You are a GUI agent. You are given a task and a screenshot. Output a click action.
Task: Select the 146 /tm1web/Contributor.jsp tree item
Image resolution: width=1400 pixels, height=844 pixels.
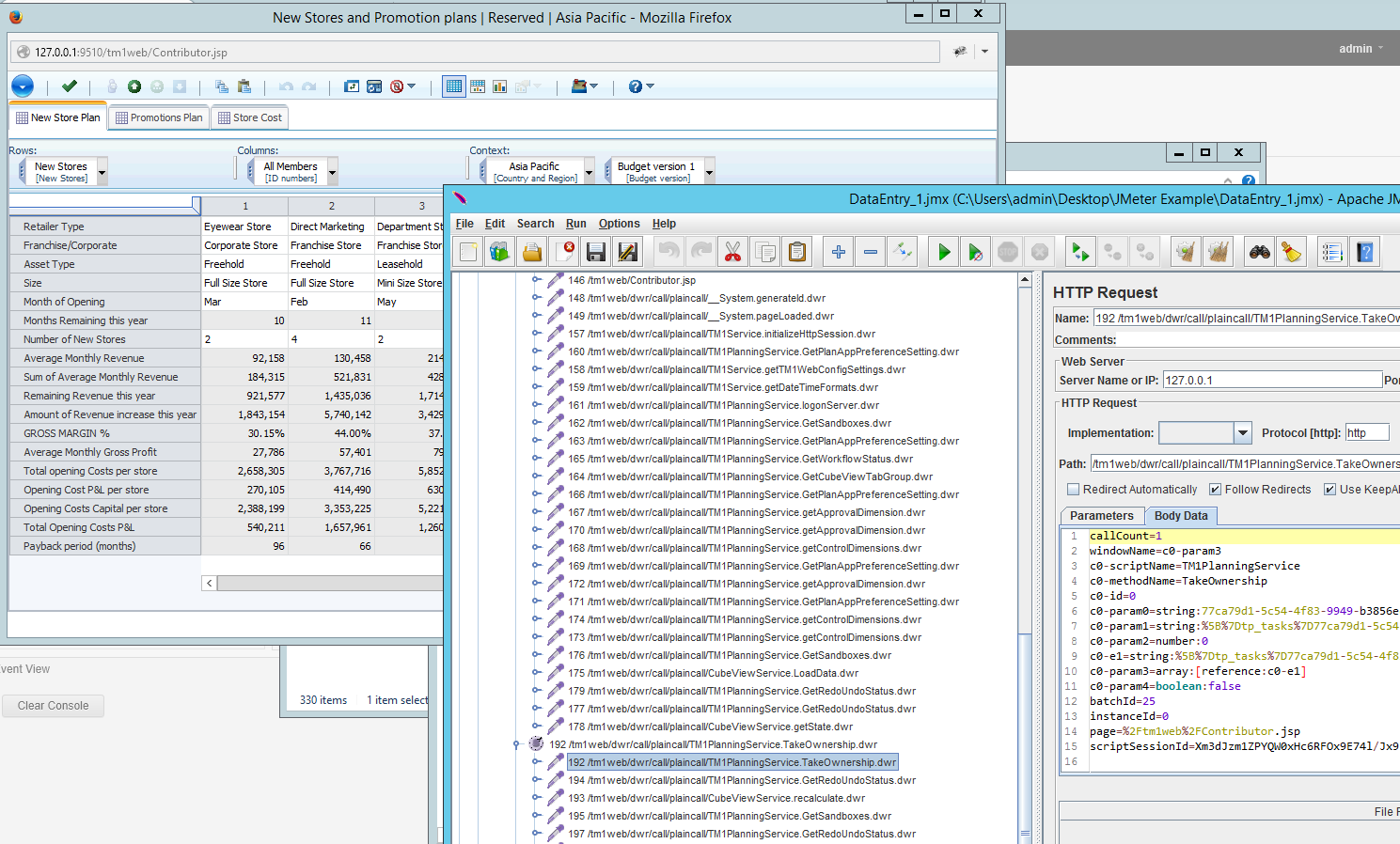632,280
